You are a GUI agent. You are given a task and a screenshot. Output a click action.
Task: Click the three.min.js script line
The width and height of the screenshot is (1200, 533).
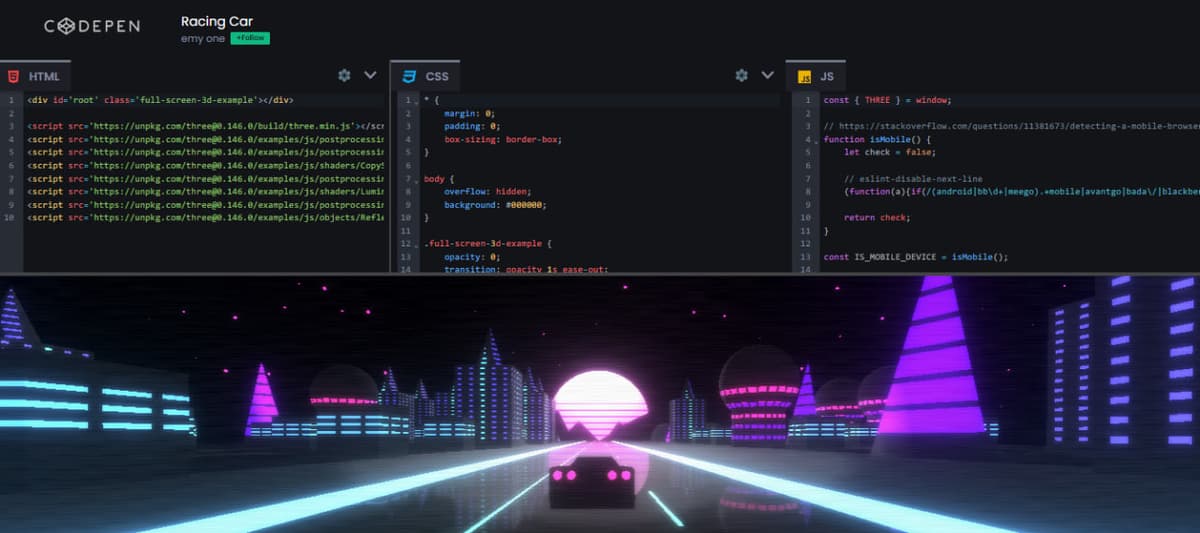[x=206, y=126]
